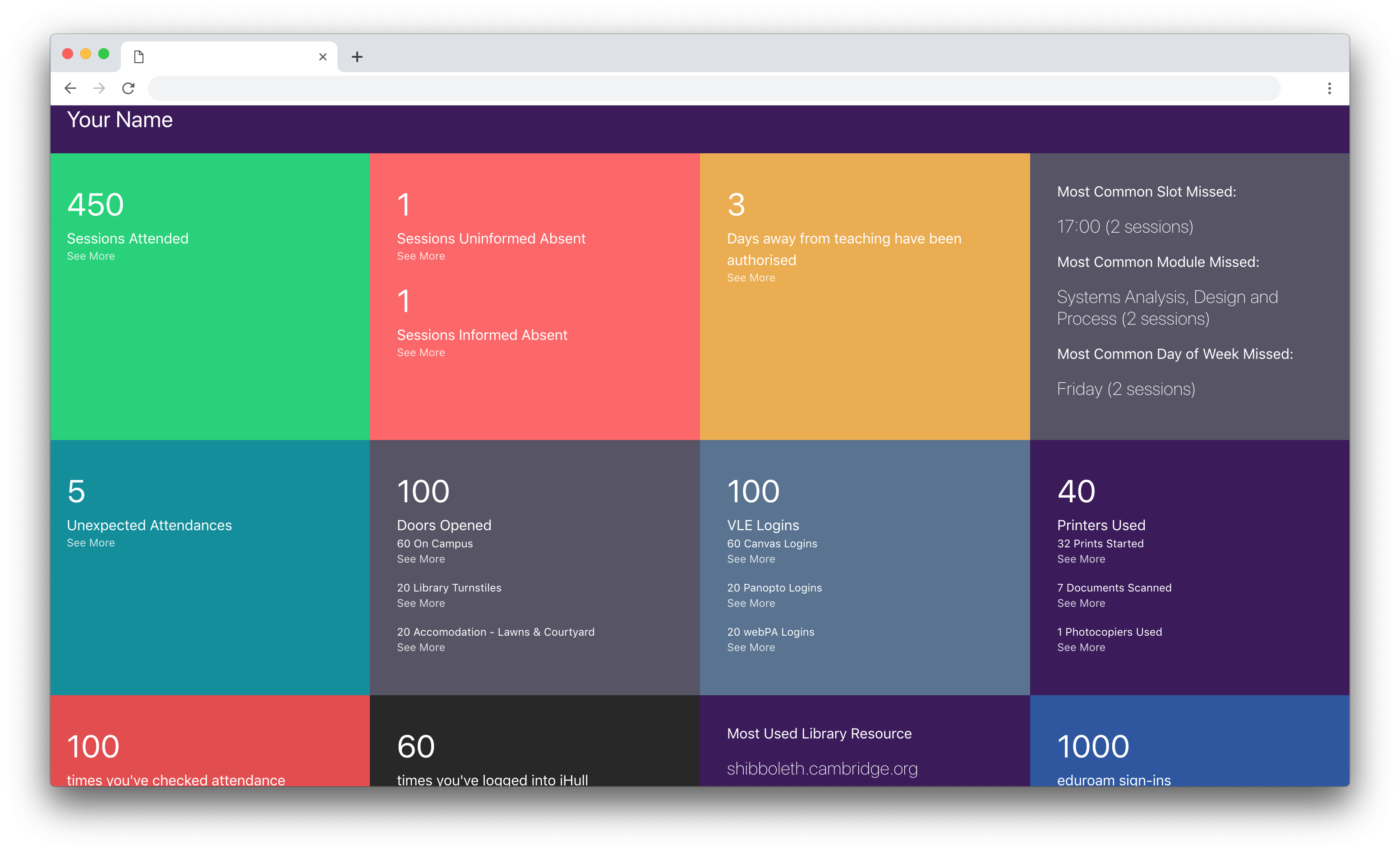Open See More under Sessions Informed Absent
Viewport: 1400px width, 853px height.
tap(420, 353)
